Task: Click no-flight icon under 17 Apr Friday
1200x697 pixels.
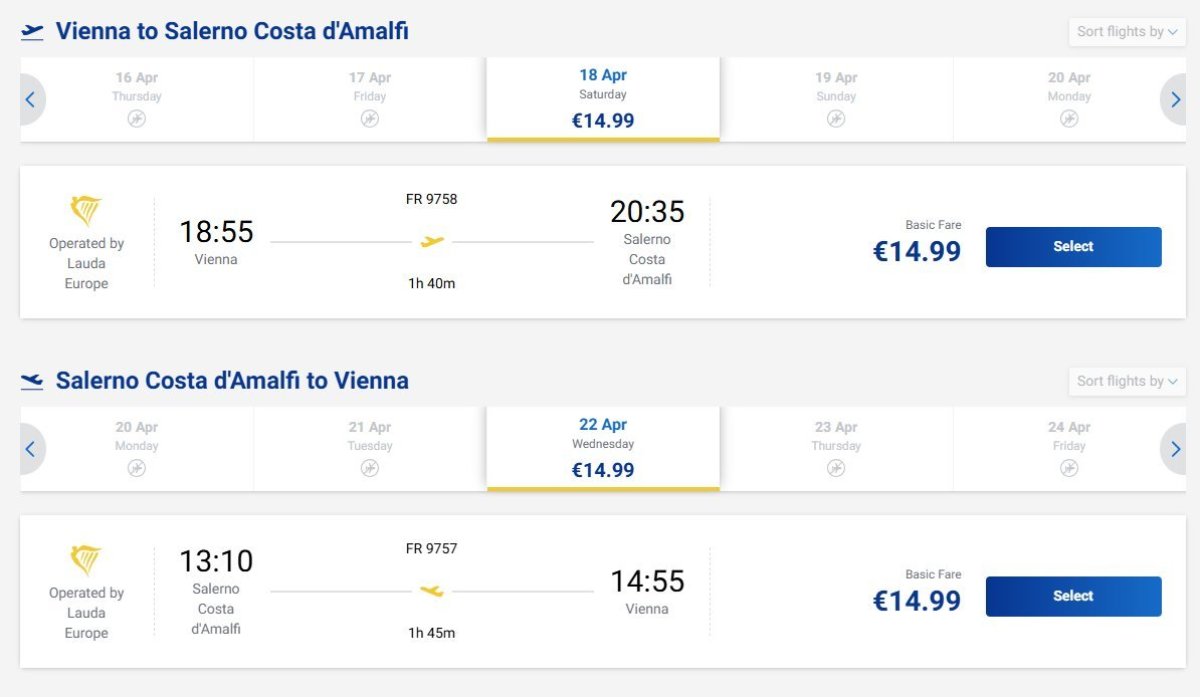Action: 370,119
